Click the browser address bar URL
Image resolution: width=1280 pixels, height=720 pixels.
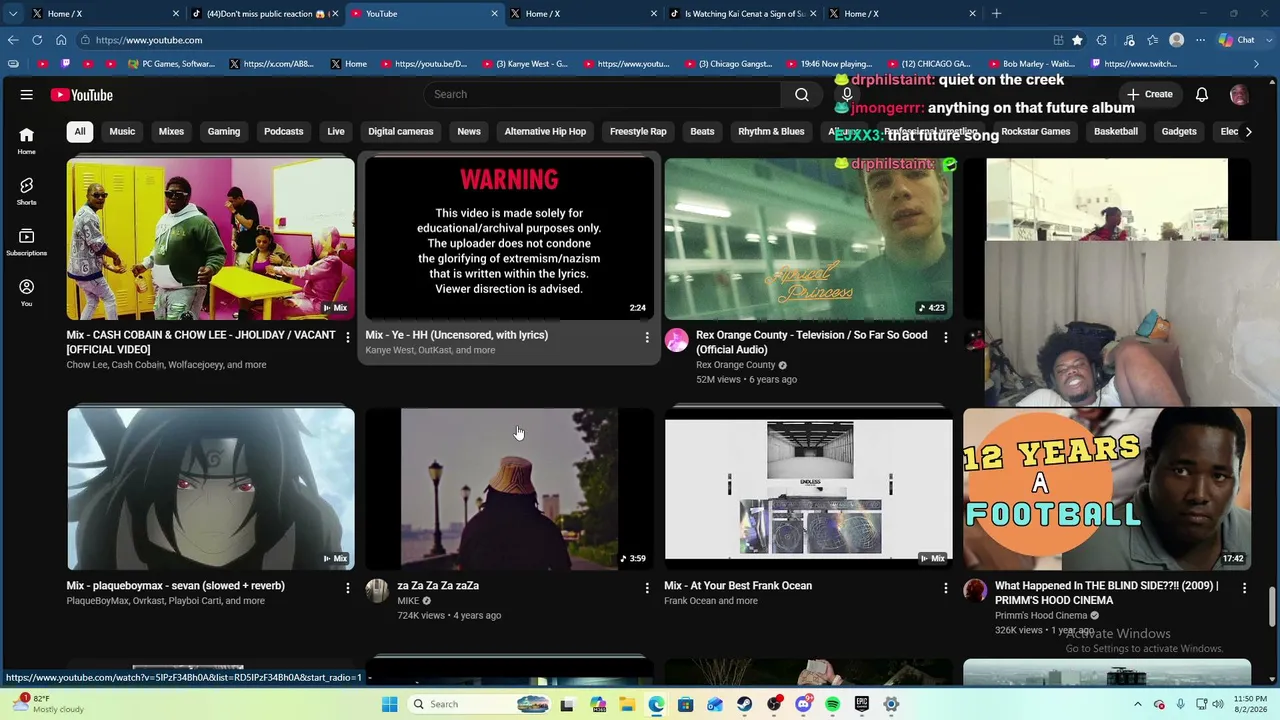(x=149, y=40)
